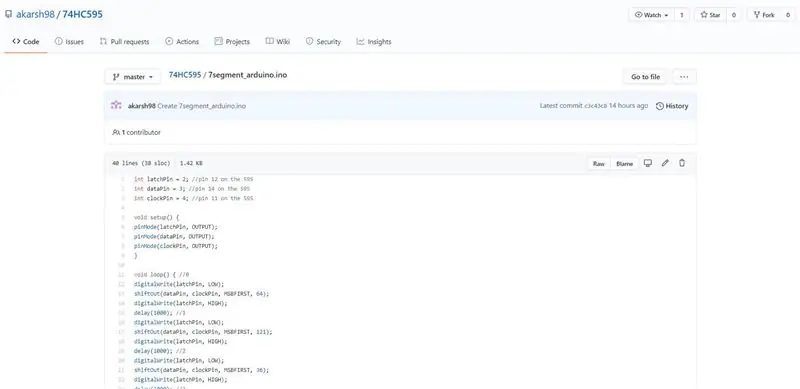Switch to the Issues tab
Viewport: 800px width, 389px height.
coord(69,42)
